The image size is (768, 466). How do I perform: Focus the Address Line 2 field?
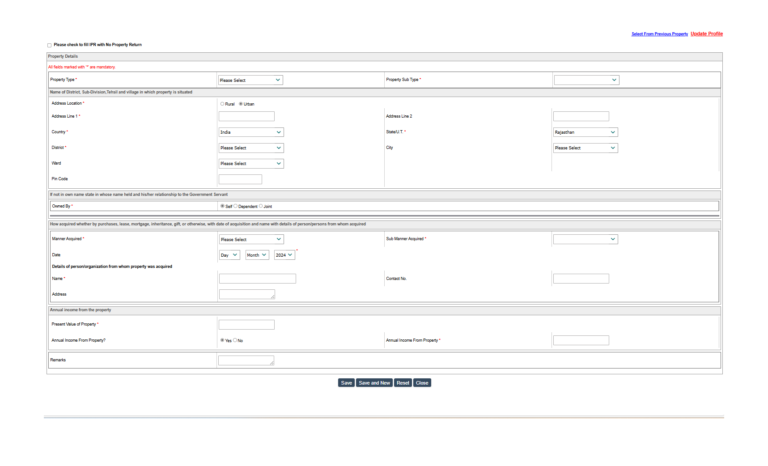581,116
